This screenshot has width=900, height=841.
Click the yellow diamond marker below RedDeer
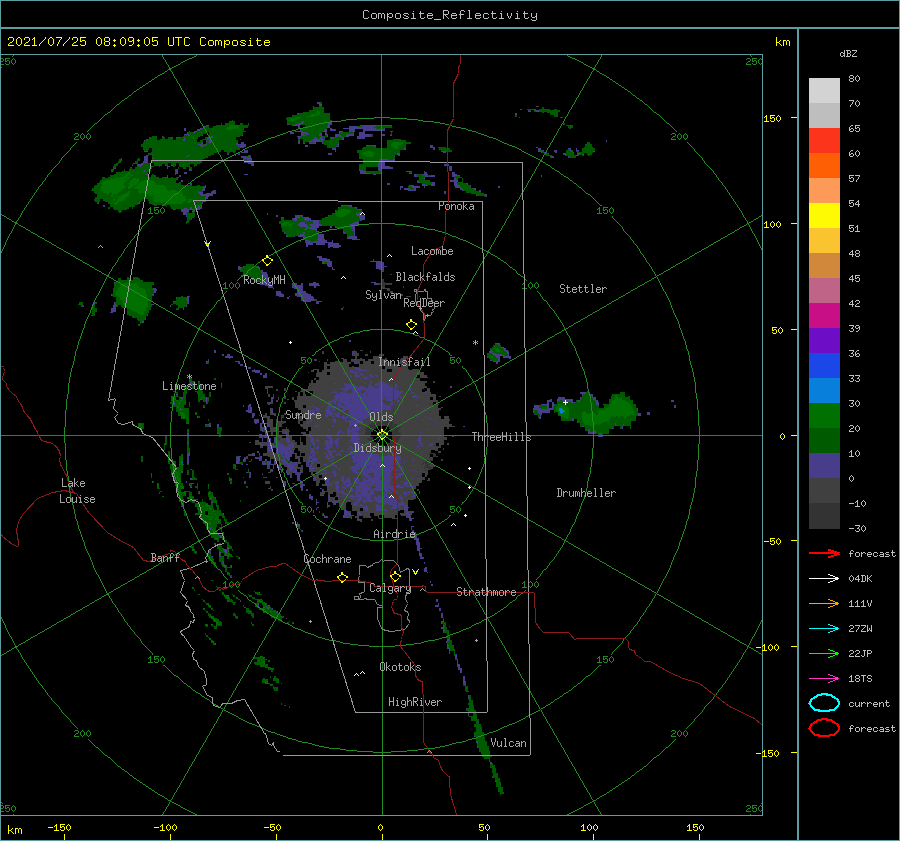tap(411, 325)
